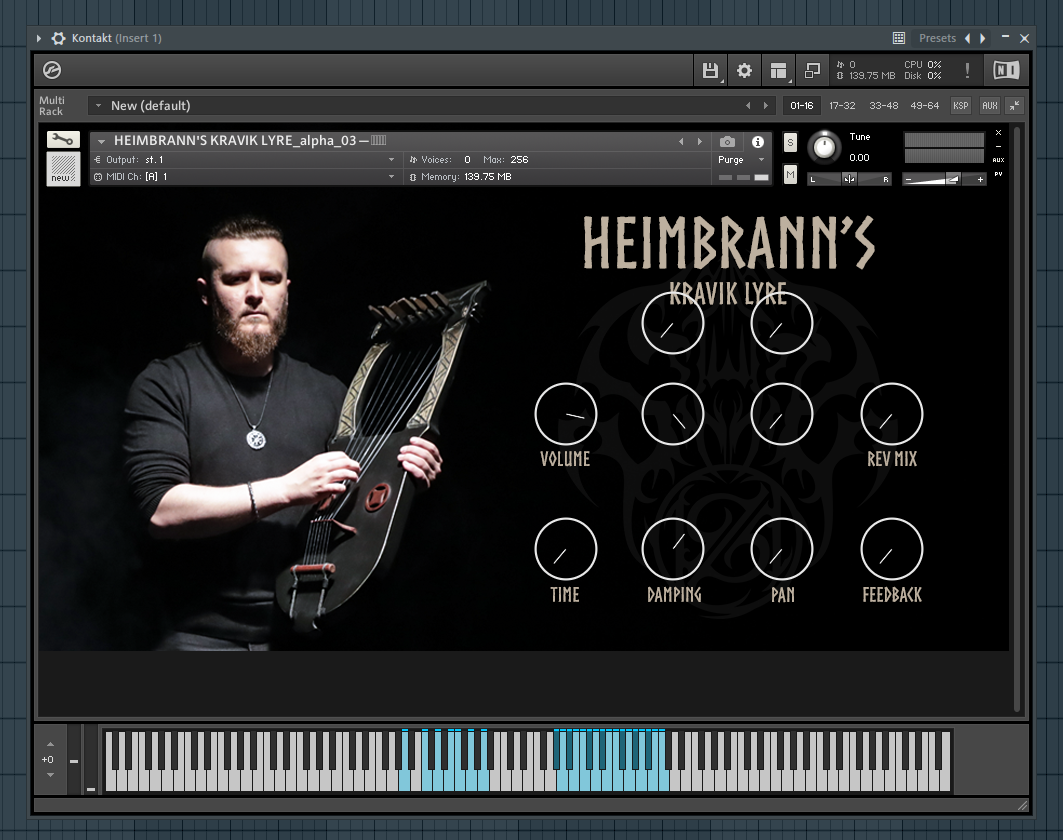
Task: Click the wrench icon to edit the instrument
Action: [63, 140]
